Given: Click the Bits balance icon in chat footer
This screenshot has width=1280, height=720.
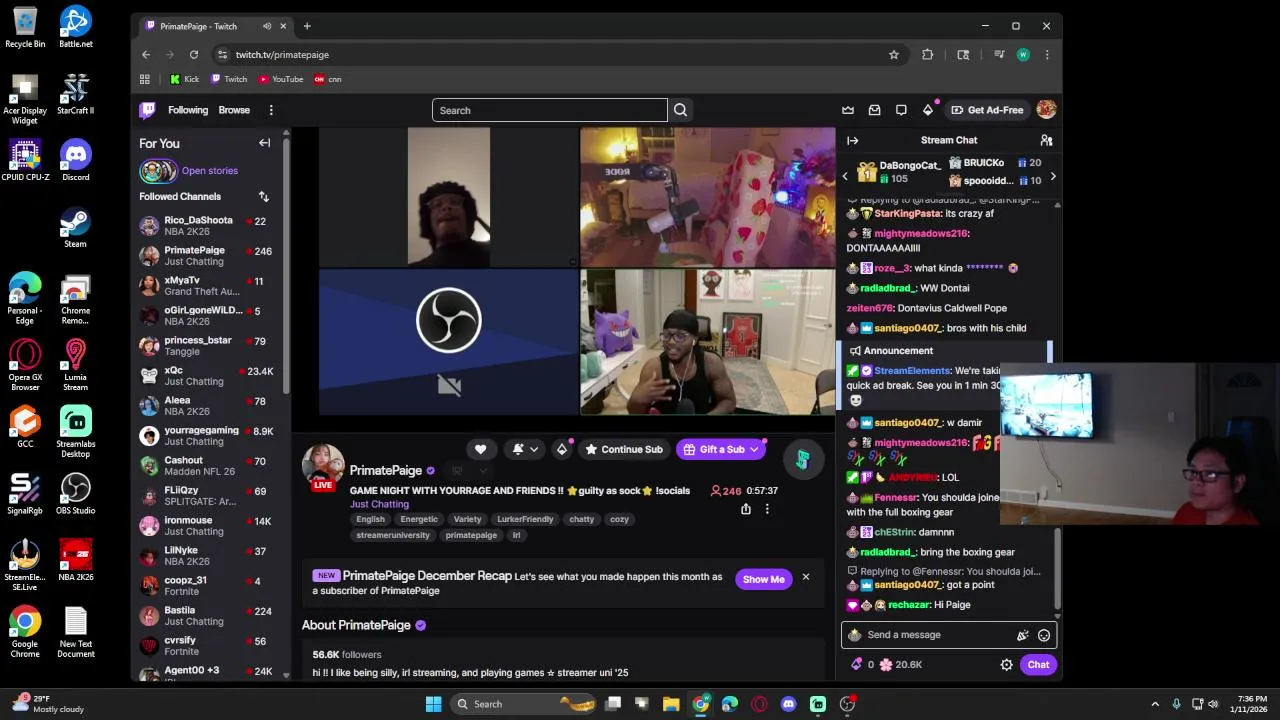Looking at the screenshot, I should (x=856, y=664).
